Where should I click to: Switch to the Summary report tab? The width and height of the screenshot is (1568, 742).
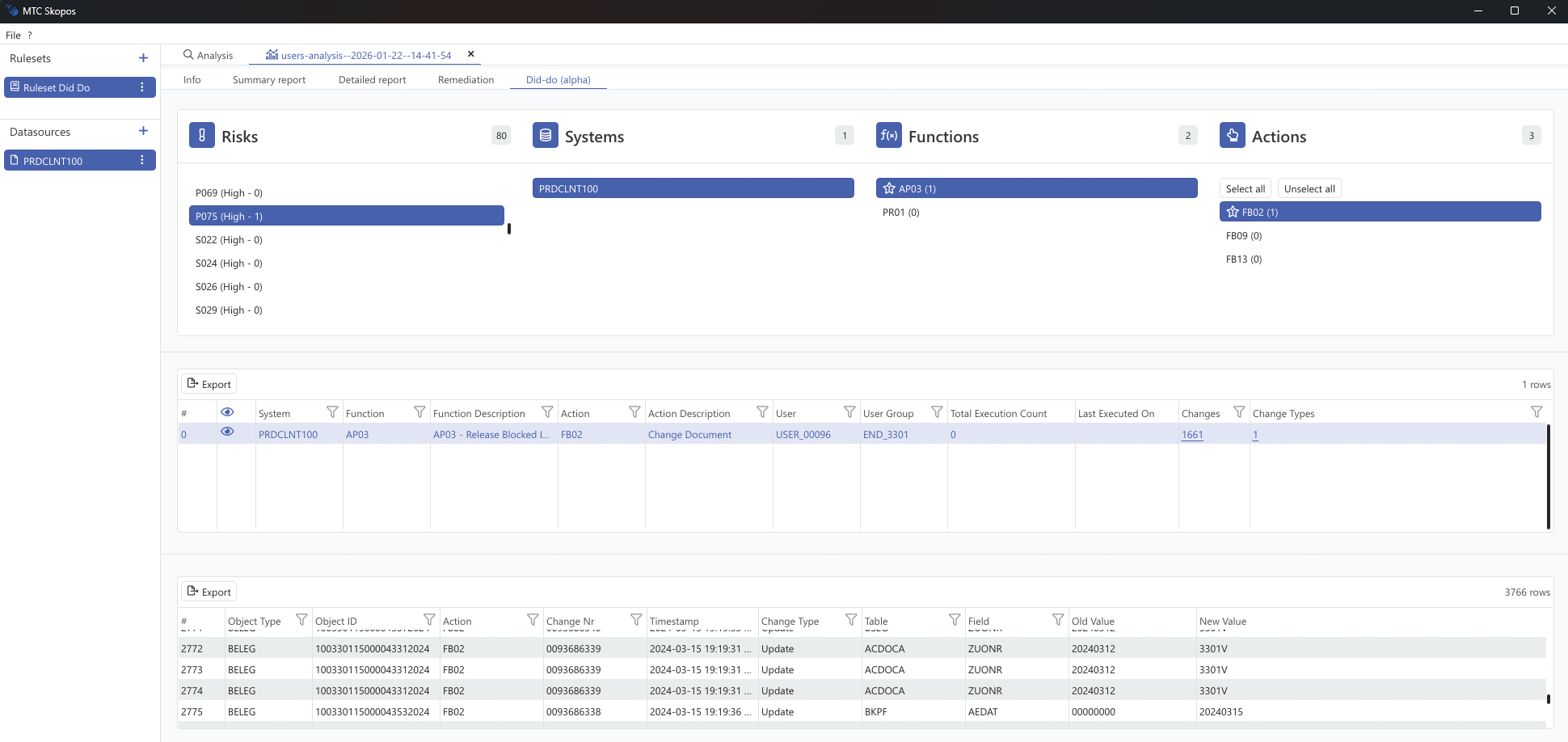[x=268, y=79]
